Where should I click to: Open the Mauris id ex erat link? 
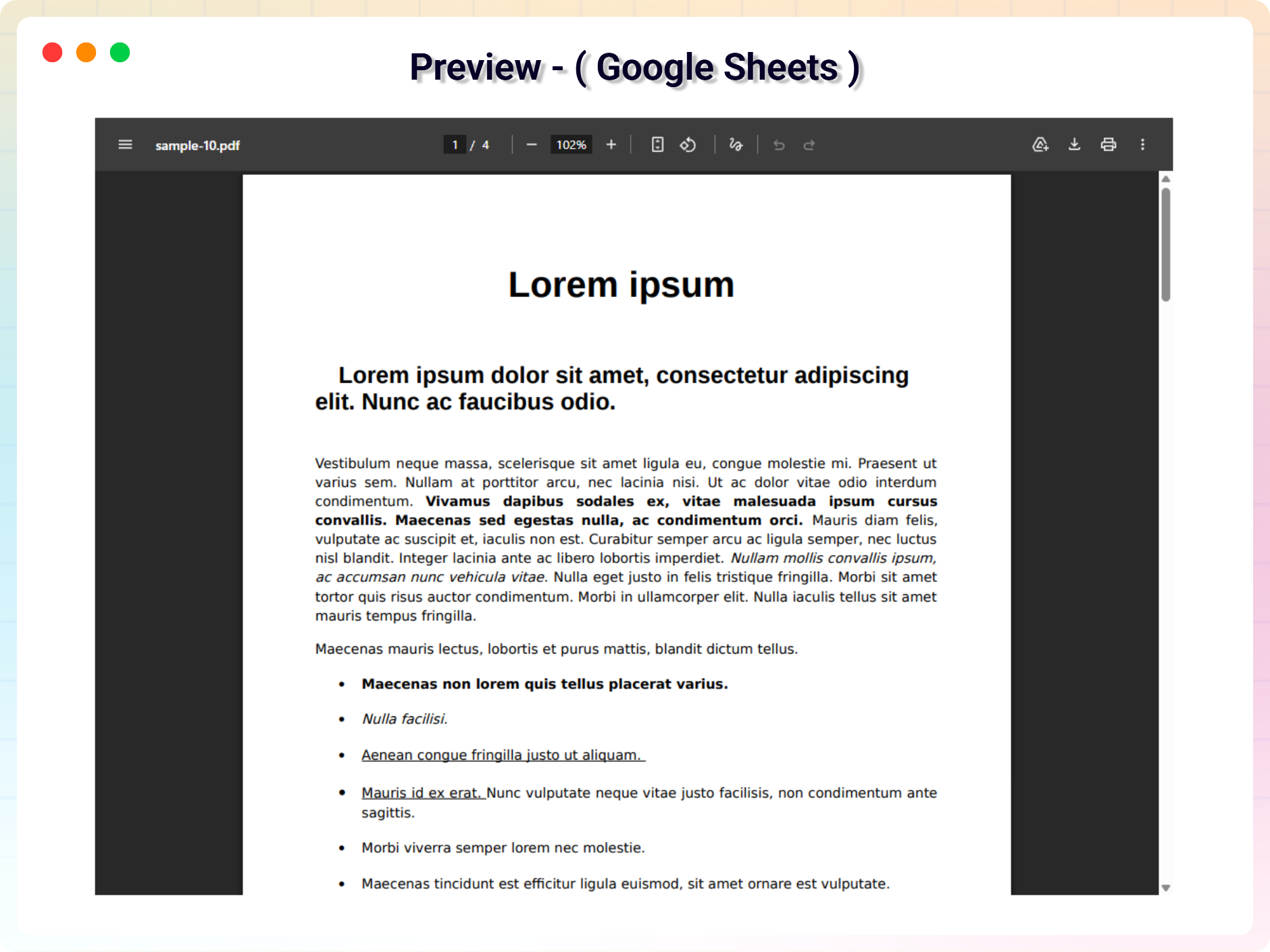[x=422, y=792]
